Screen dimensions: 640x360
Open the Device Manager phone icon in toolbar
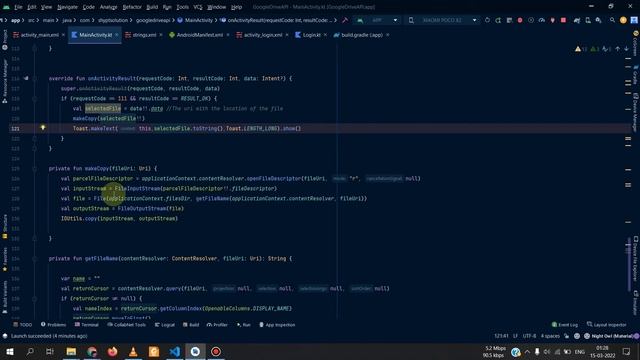(x=588, y=20)
